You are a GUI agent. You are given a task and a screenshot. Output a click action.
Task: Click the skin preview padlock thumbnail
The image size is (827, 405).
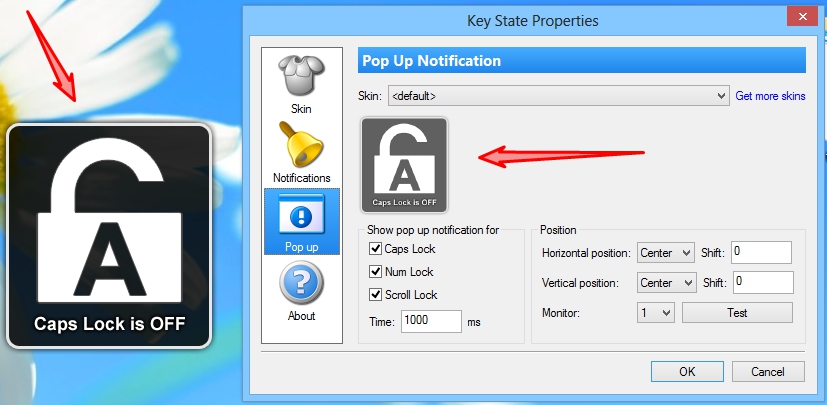(405, 165)
